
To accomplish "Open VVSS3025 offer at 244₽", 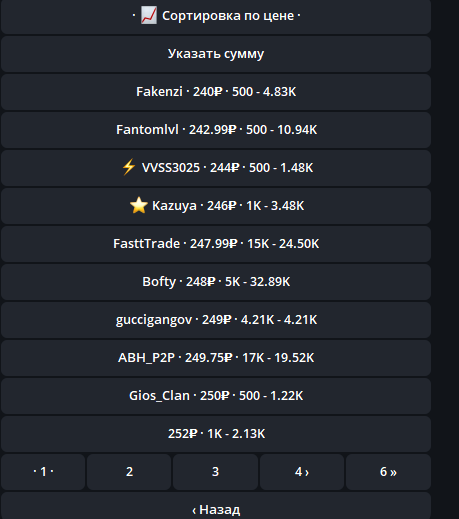I will pyautogui.click(x=216, y=168).
